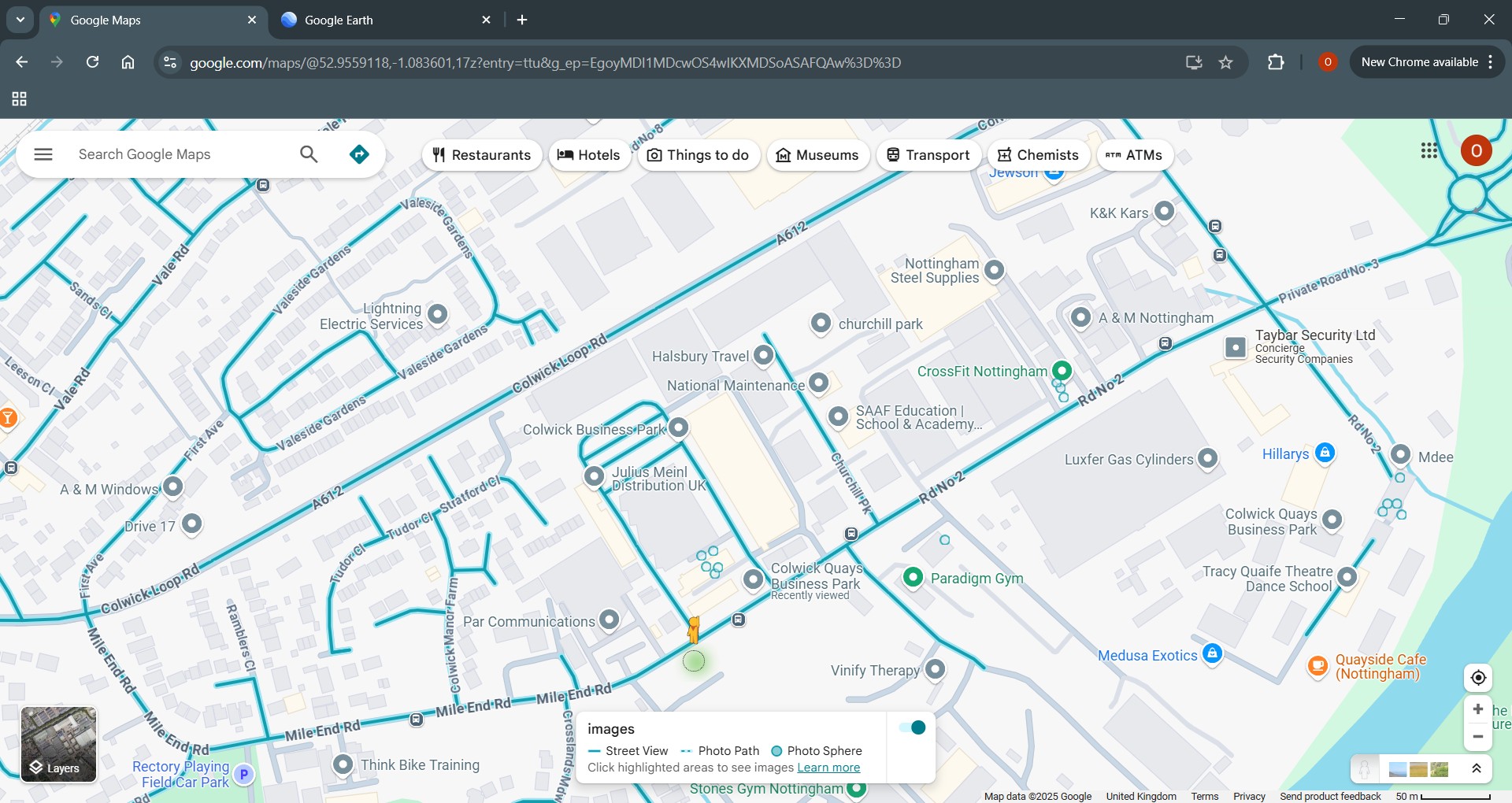The height and width of the screenshot is (803, 1512).
Task: Click the Rectory Playing Field Car Park marker
Action: point(244,774)
